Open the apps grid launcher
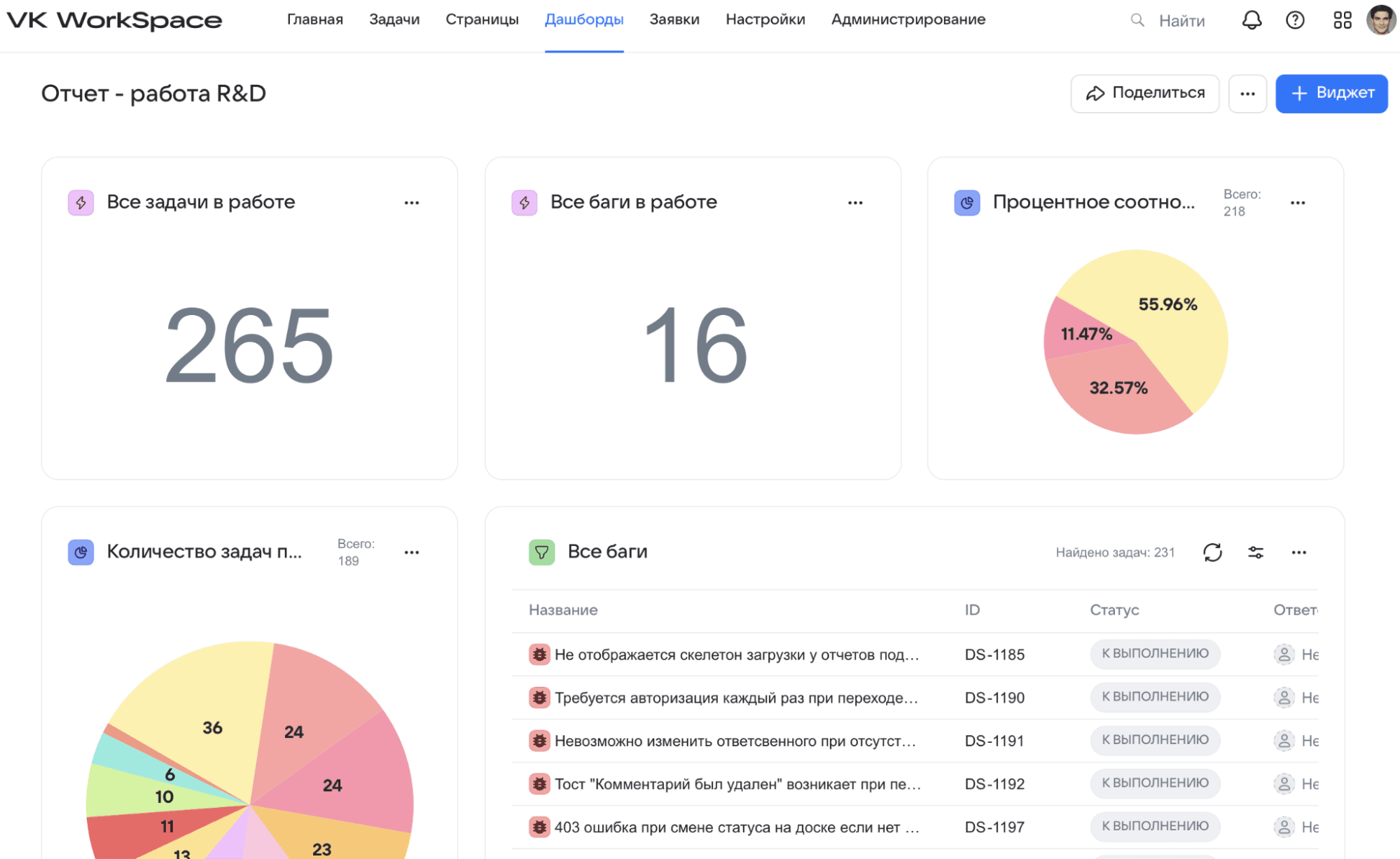This screenshot has height=859, width=1400. 1343,20
